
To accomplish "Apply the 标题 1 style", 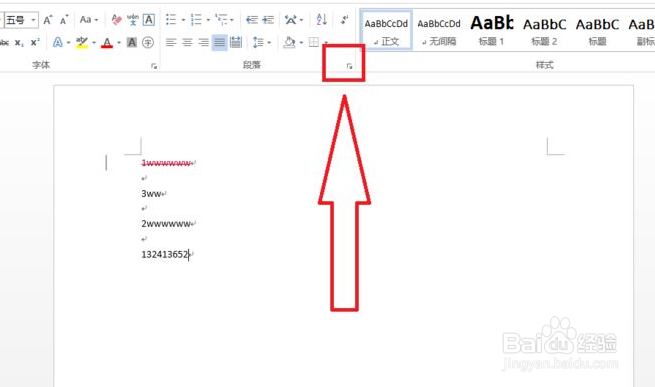I will point(491,31).
